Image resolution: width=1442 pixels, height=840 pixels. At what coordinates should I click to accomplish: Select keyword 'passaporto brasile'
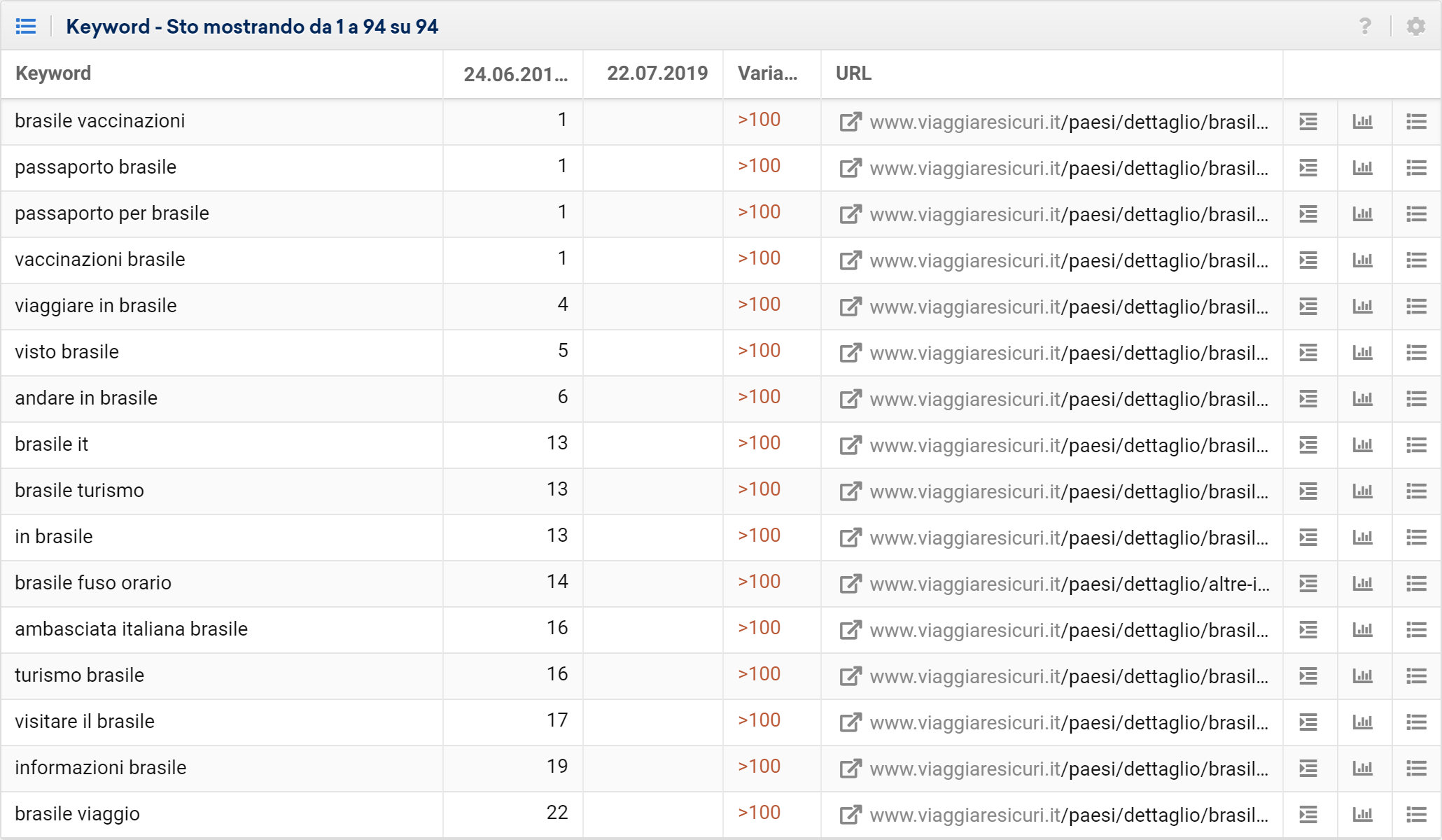point(96,167)
